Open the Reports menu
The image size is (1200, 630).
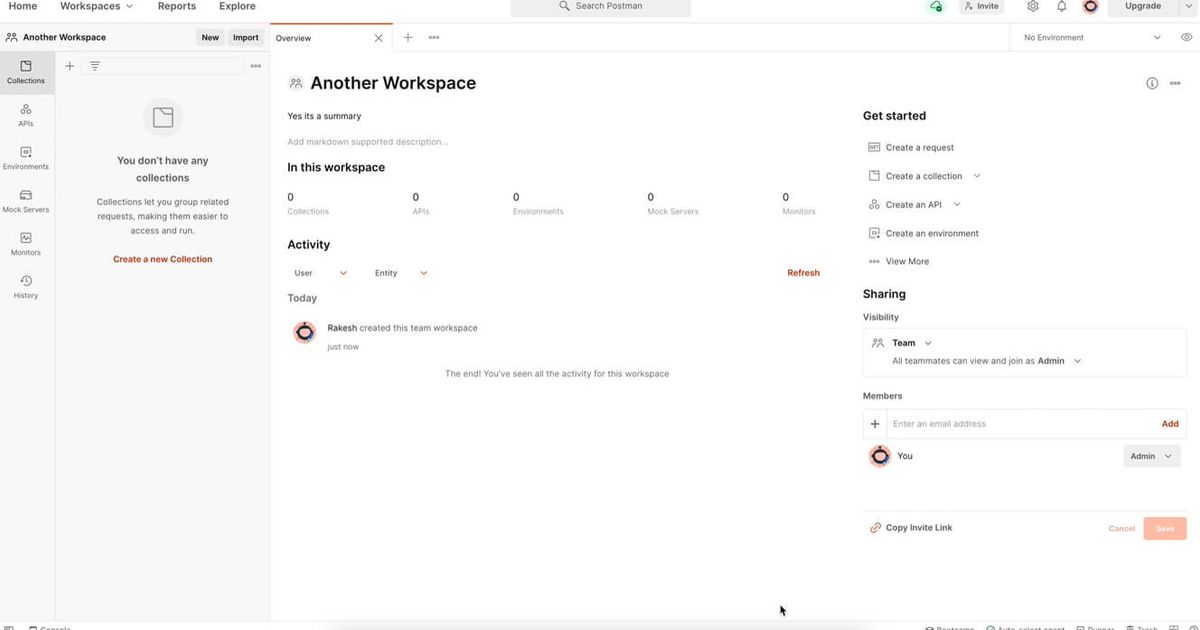coord(177,6)
